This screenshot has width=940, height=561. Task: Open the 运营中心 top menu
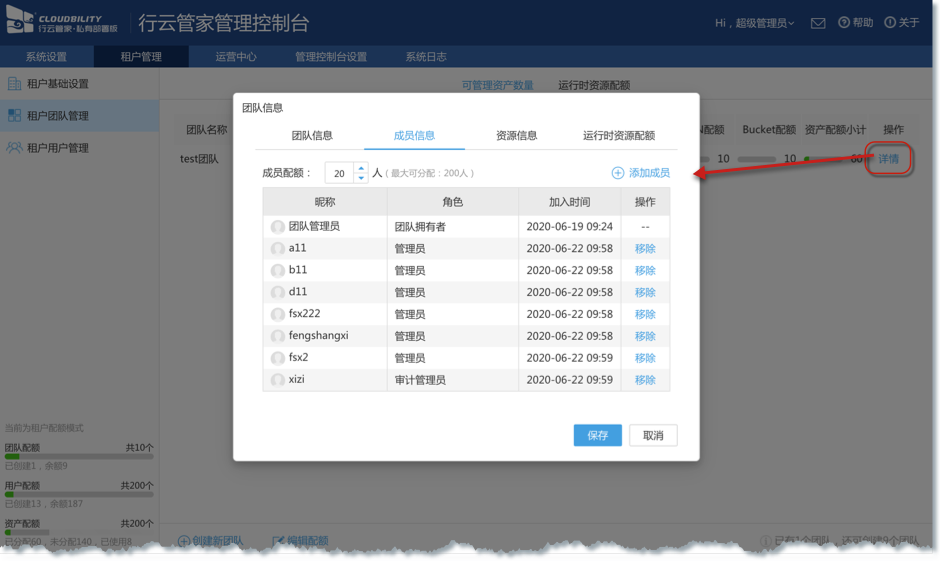236,57
